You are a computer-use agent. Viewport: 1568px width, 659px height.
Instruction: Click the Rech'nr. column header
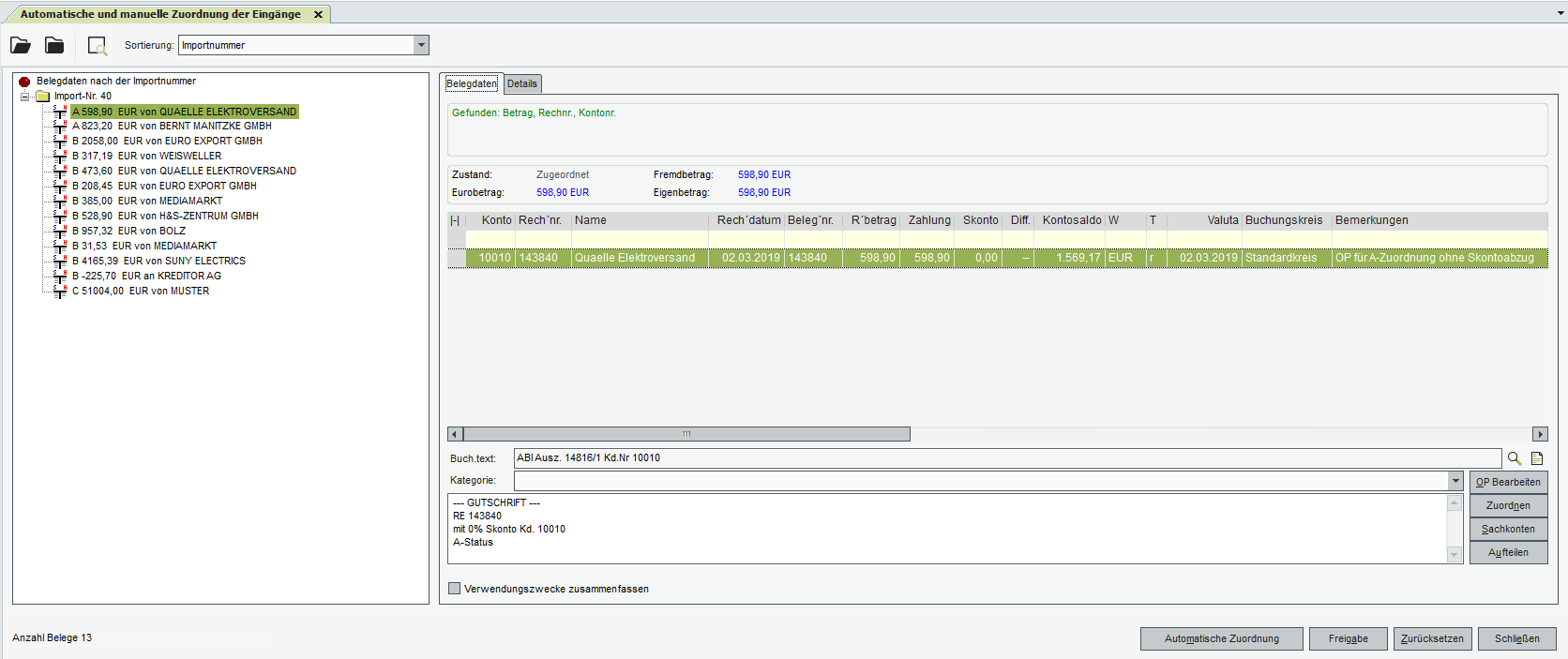(x=543, y=220)
